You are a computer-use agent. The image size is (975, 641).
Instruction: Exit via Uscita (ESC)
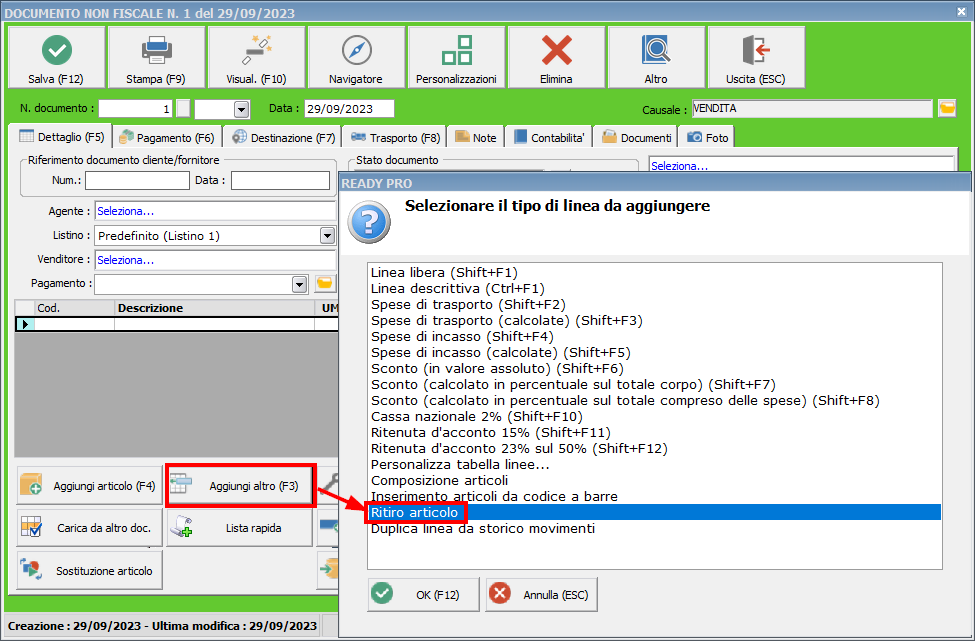(756, 57)
